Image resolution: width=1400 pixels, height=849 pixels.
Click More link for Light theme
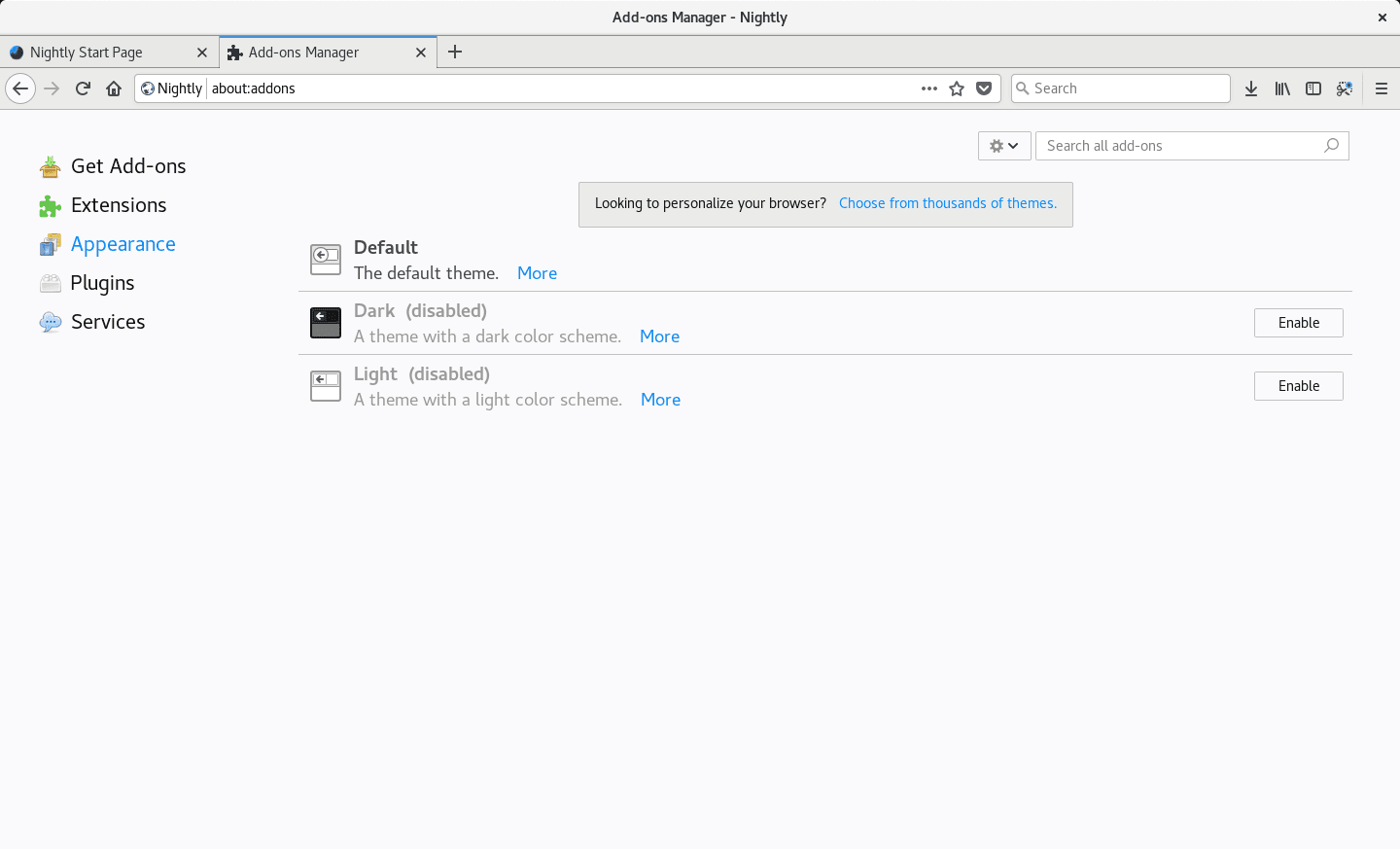click(x=661, y=400)
